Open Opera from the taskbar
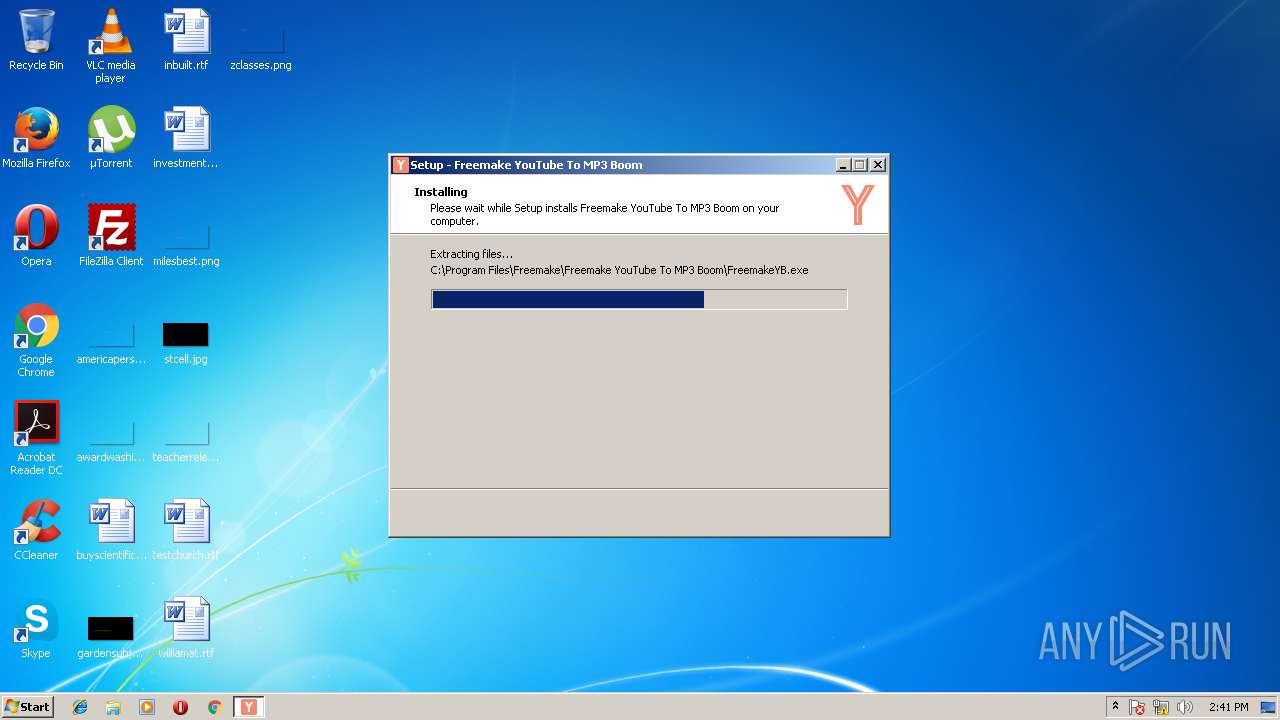1280x720 pixels. [x=180, y=707]
